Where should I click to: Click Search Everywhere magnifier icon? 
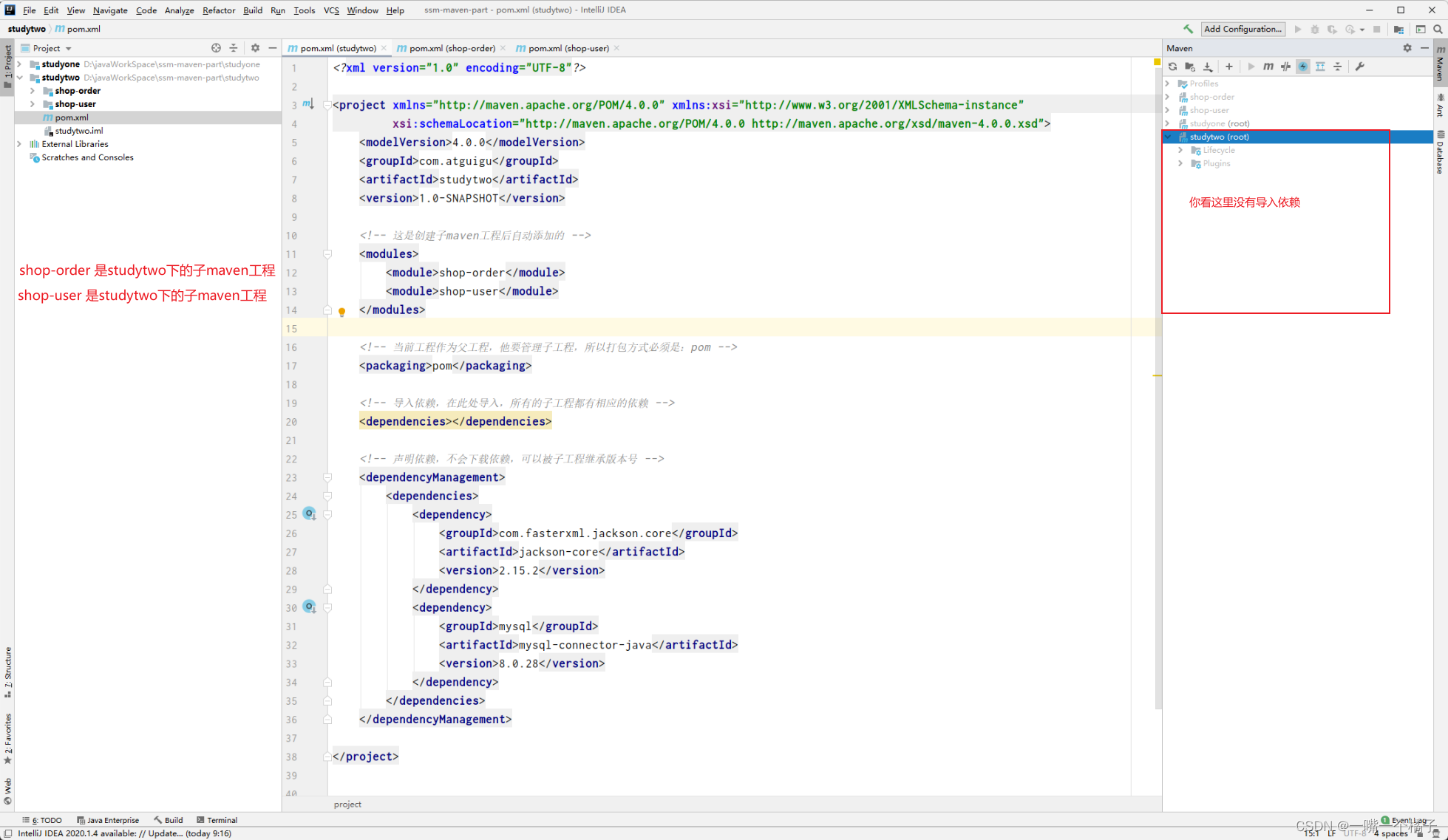click(x=1438, y=29)
